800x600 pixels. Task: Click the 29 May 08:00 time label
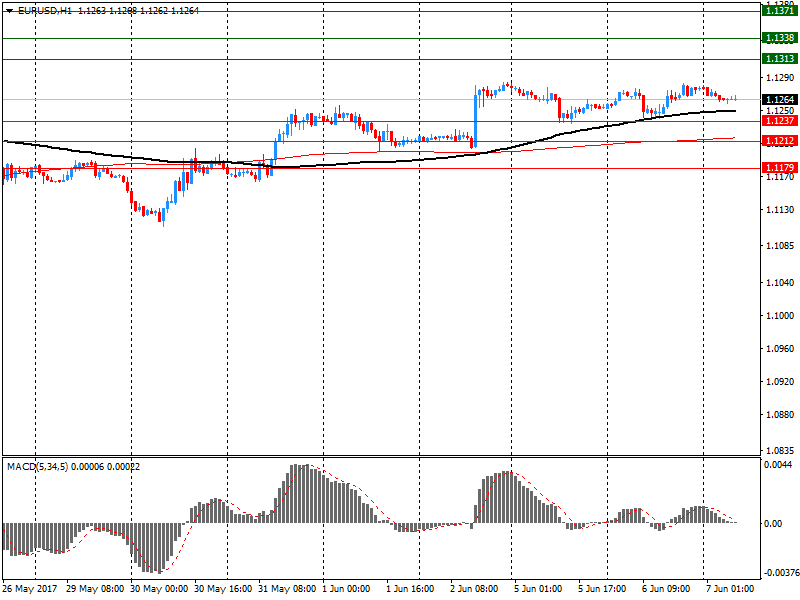[95, 589]
